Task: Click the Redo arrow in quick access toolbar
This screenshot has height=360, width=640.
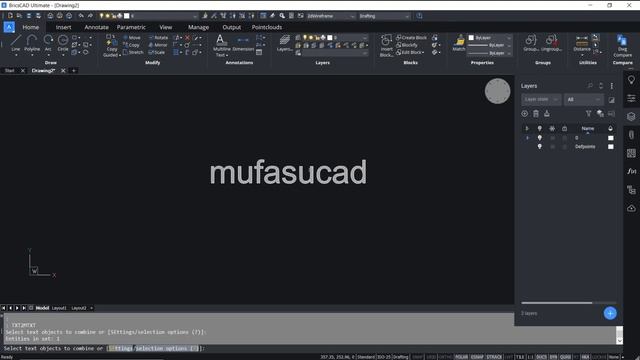Action: [90, 16]
